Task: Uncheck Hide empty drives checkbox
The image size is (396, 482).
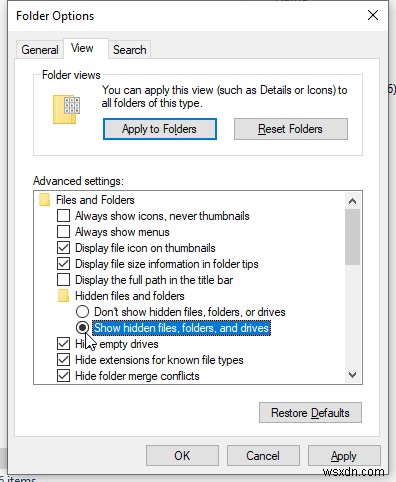Action: [x=63, y=344]
